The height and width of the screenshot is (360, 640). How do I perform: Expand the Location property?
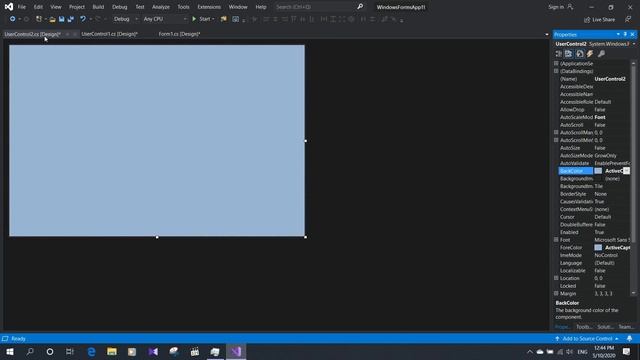pos(556,278)
